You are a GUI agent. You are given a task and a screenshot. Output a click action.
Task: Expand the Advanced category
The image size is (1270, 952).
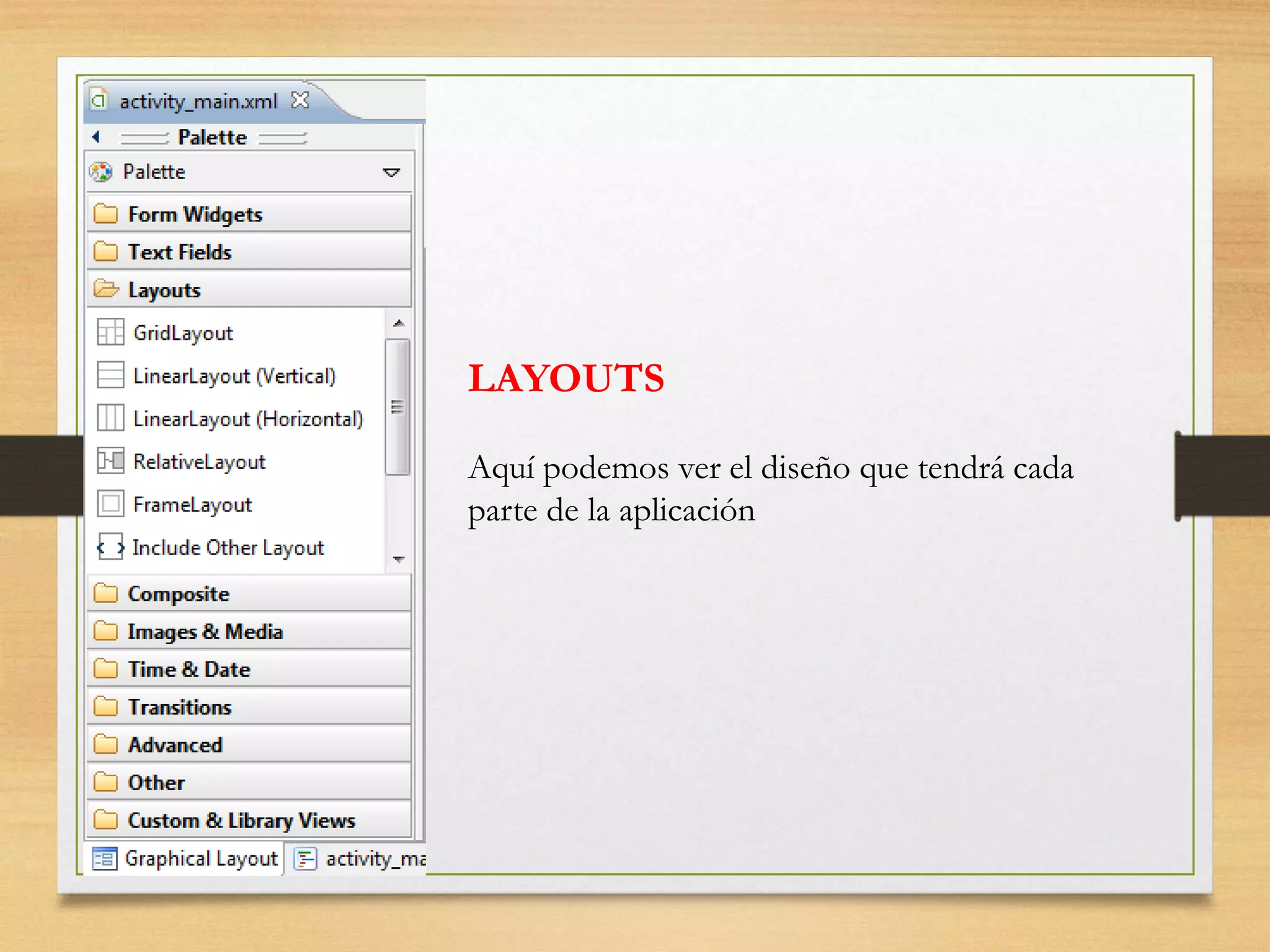coord(249,744)
